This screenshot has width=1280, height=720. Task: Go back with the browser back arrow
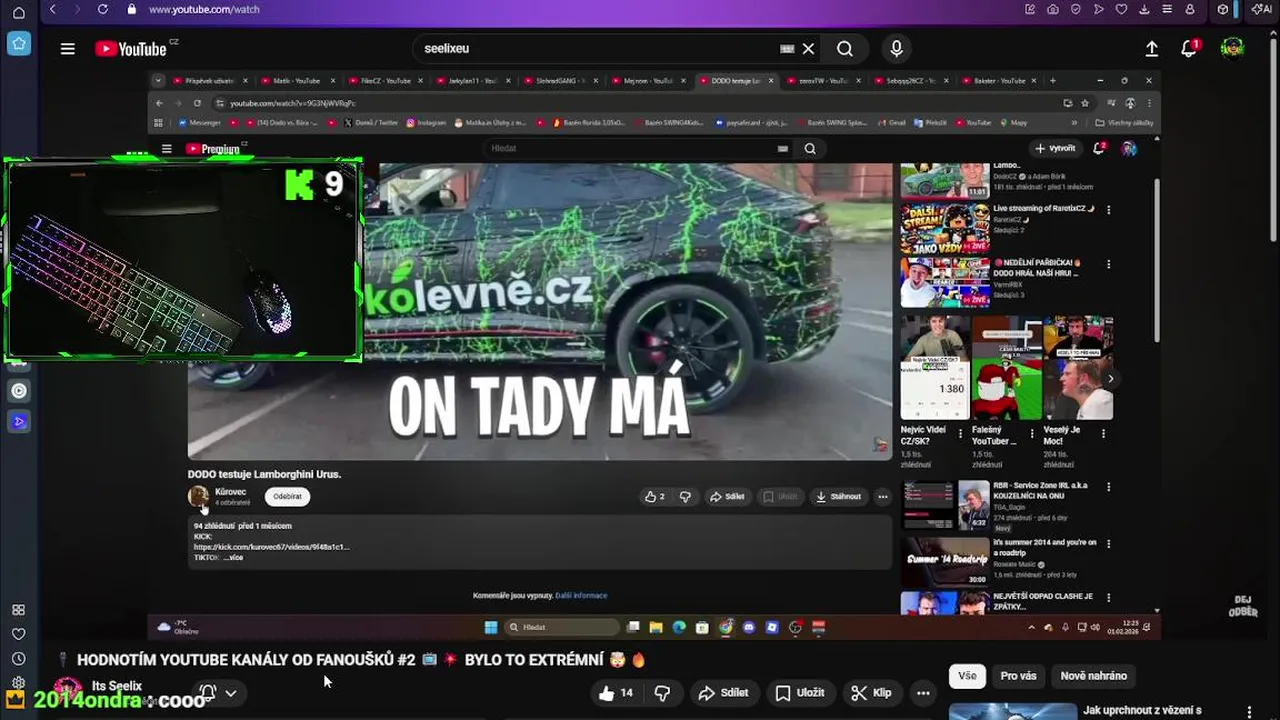pos(52,9)
